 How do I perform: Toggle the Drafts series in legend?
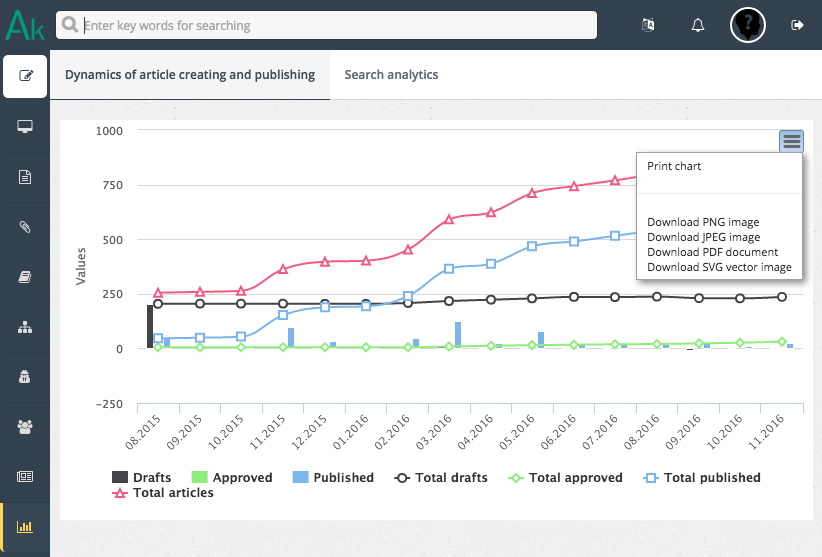point(141,478)
